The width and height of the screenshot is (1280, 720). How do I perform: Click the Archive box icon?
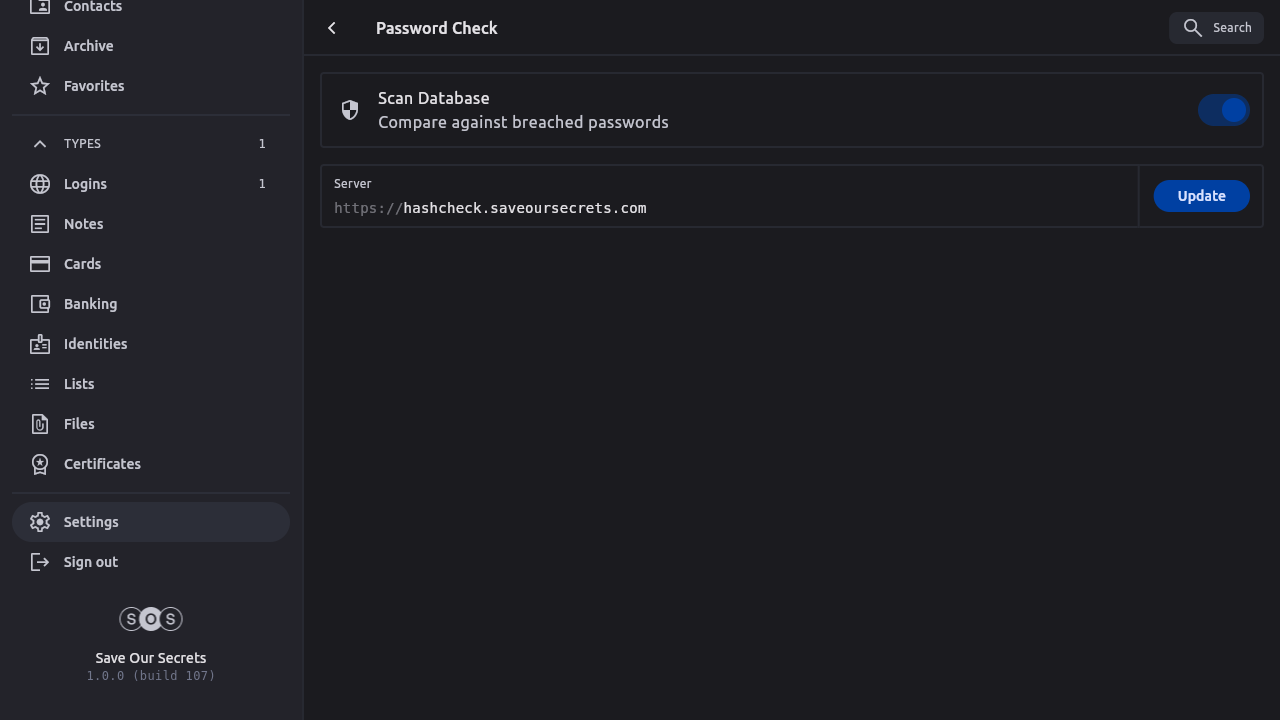[40, 46]
